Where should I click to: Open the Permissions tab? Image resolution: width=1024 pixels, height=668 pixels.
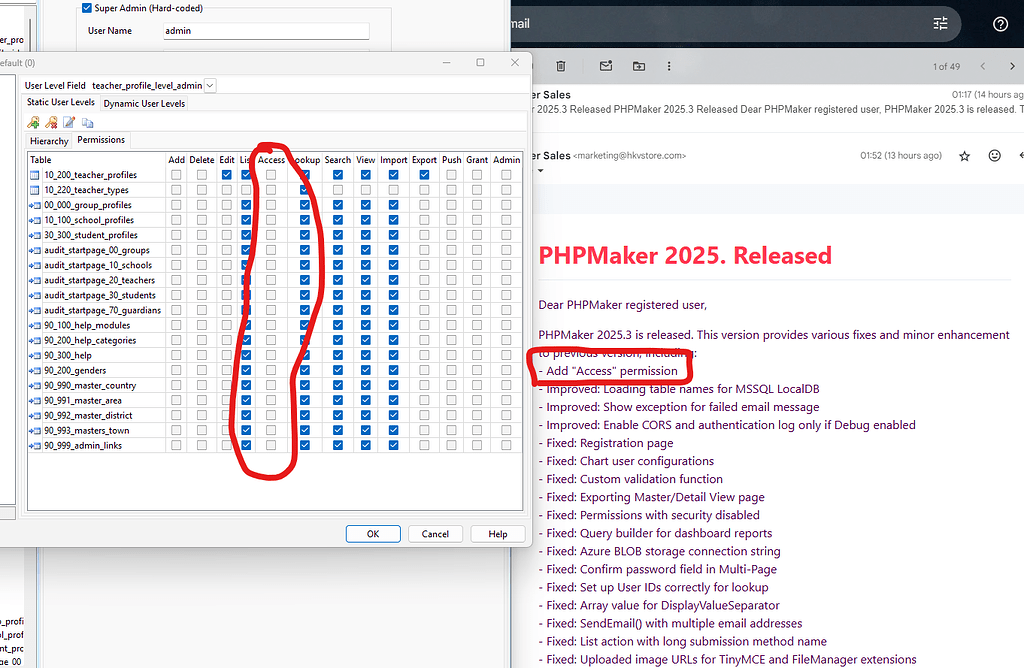click(101, 140)
